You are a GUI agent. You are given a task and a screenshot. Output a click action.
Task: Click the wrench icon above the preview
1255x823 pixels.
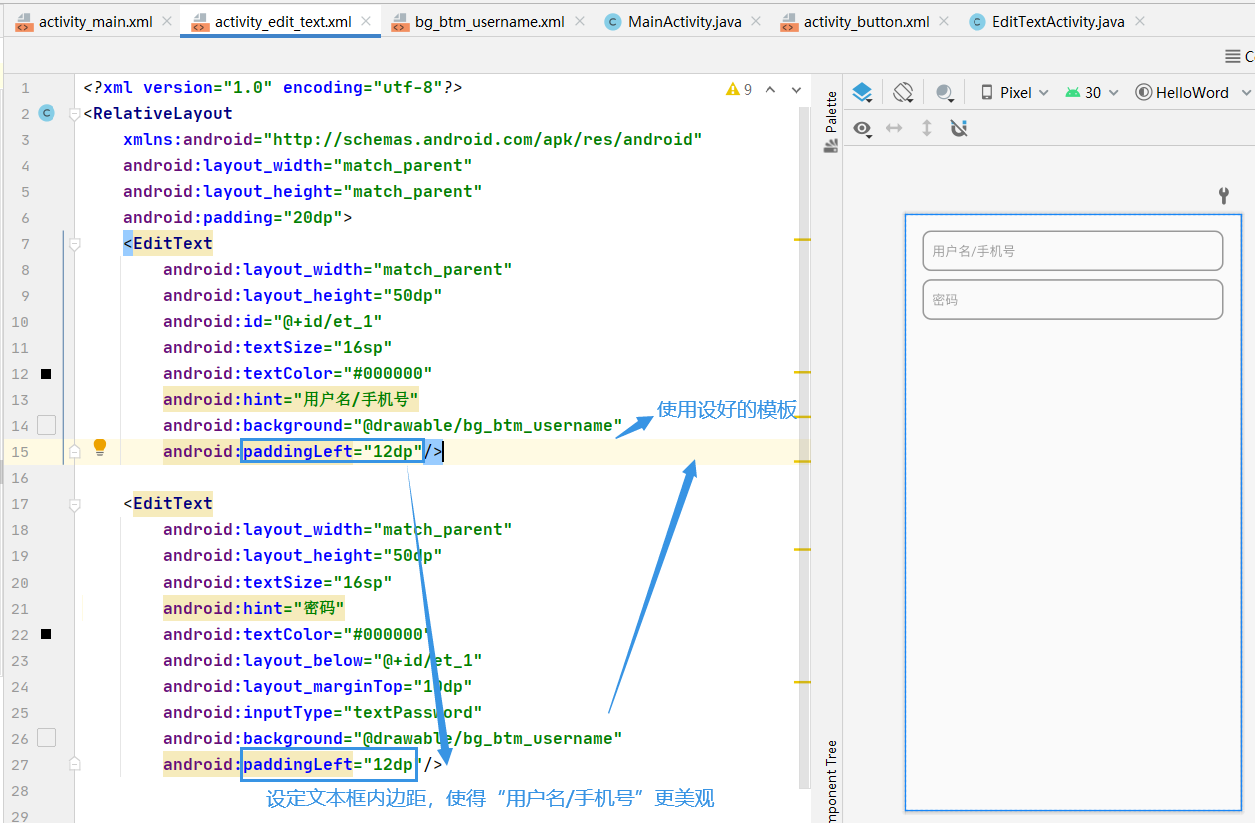pos(1223,195)
